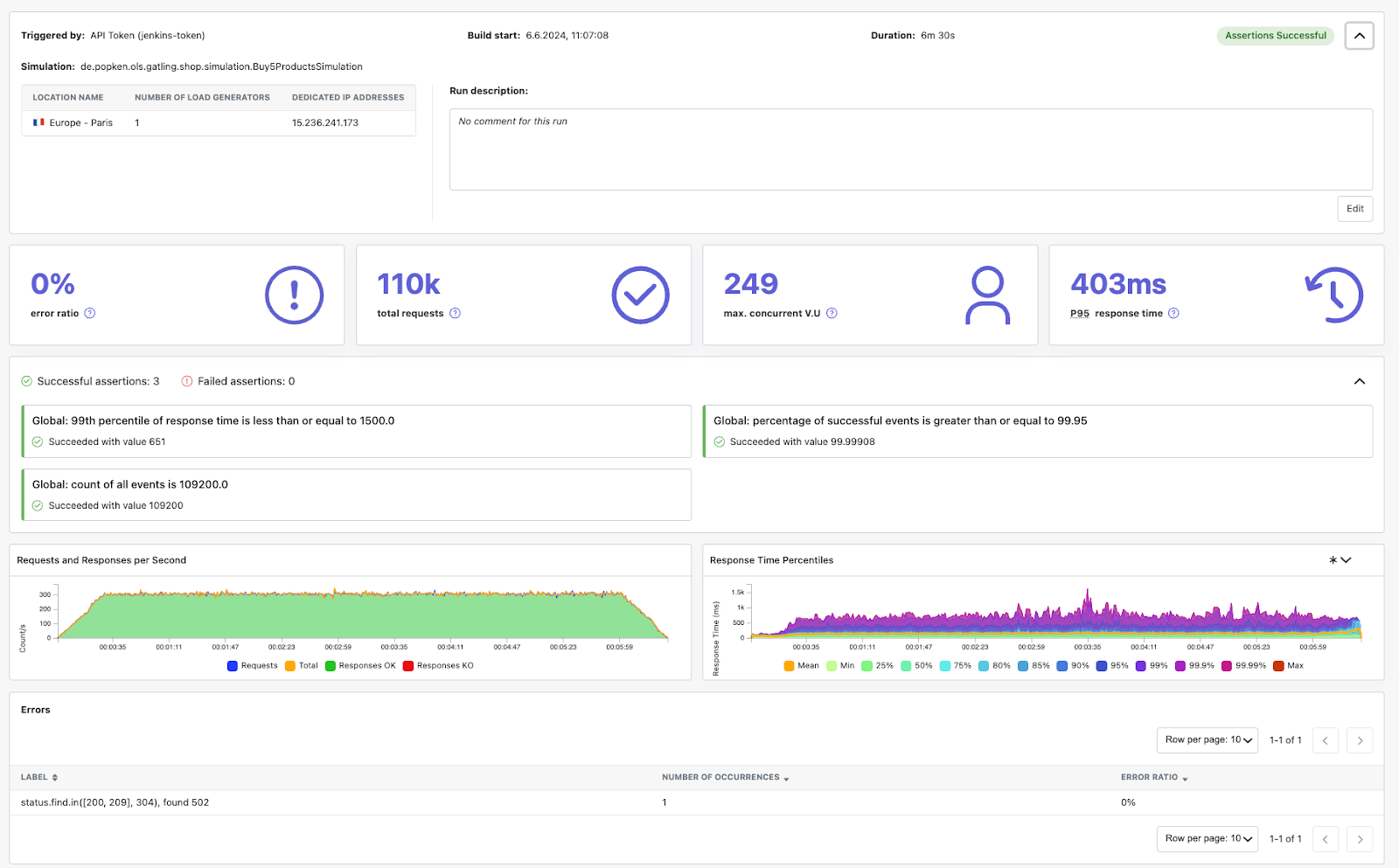
Task: Click the successful events percentage assertion card
Action: coord(1038,431)
